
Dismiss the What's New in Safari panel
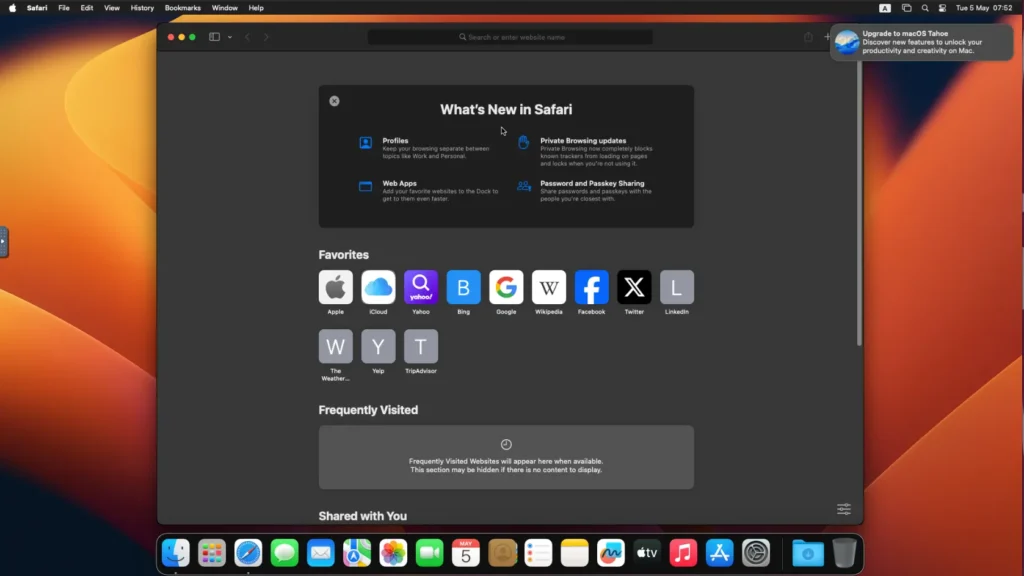point(334,101)
